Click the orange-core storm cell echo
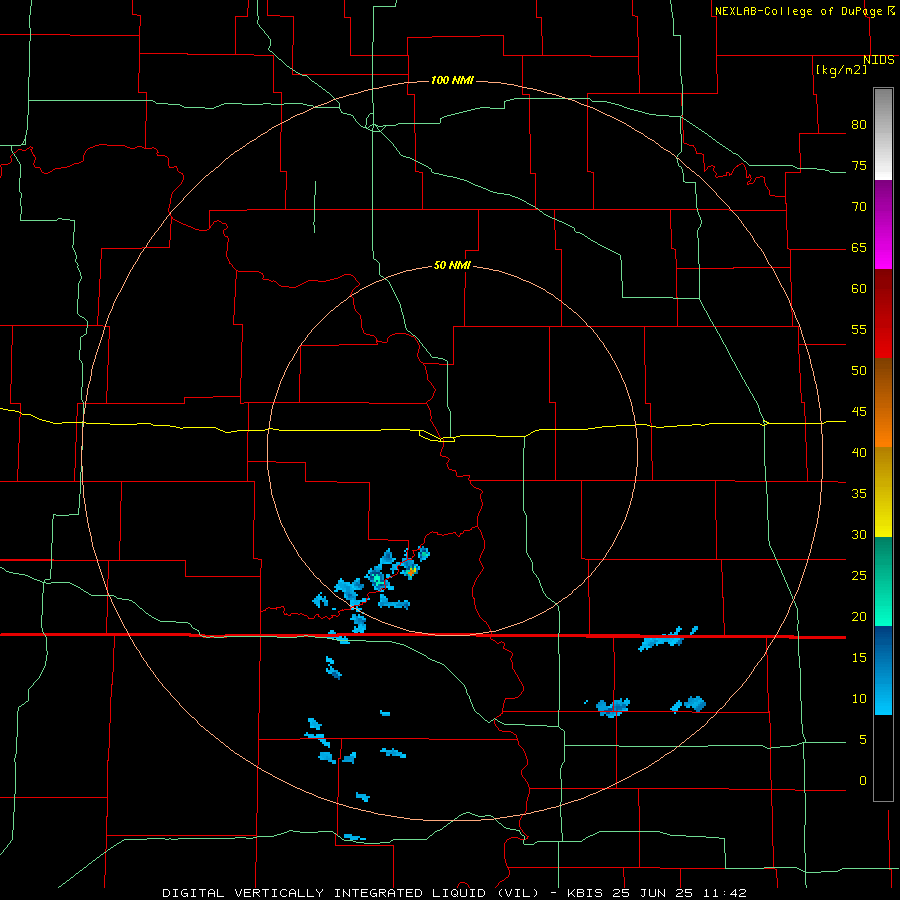The width and height of the screenshot is (900, 900). 411,571
